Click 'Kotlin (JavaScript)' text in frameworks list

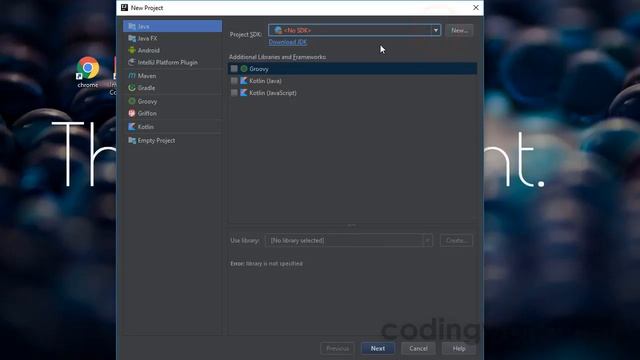tap(273, 93)
